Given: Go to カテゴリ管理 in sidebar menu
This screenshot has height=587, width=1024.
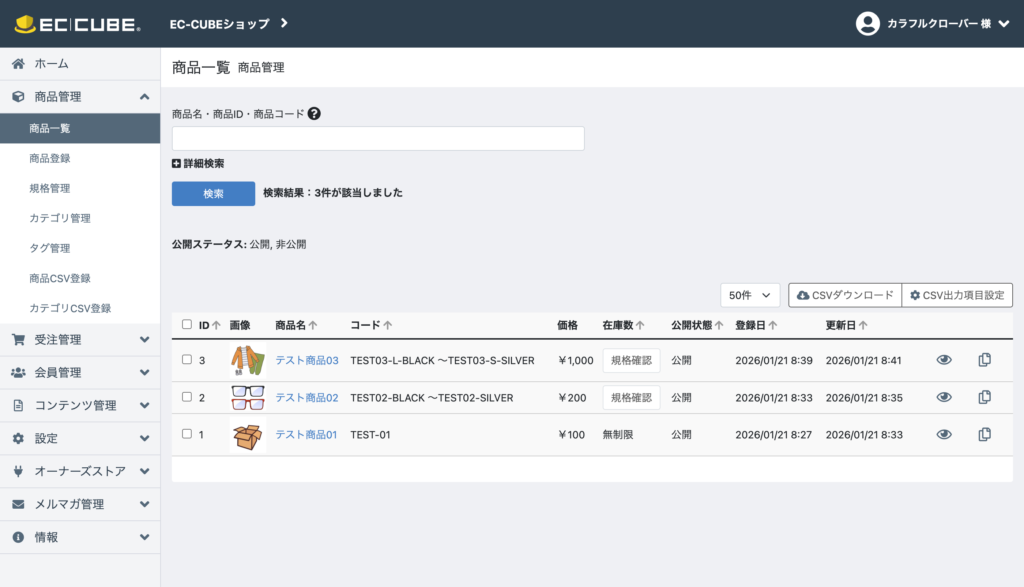Looking at the screenshot, I should (x=60, y=218).
